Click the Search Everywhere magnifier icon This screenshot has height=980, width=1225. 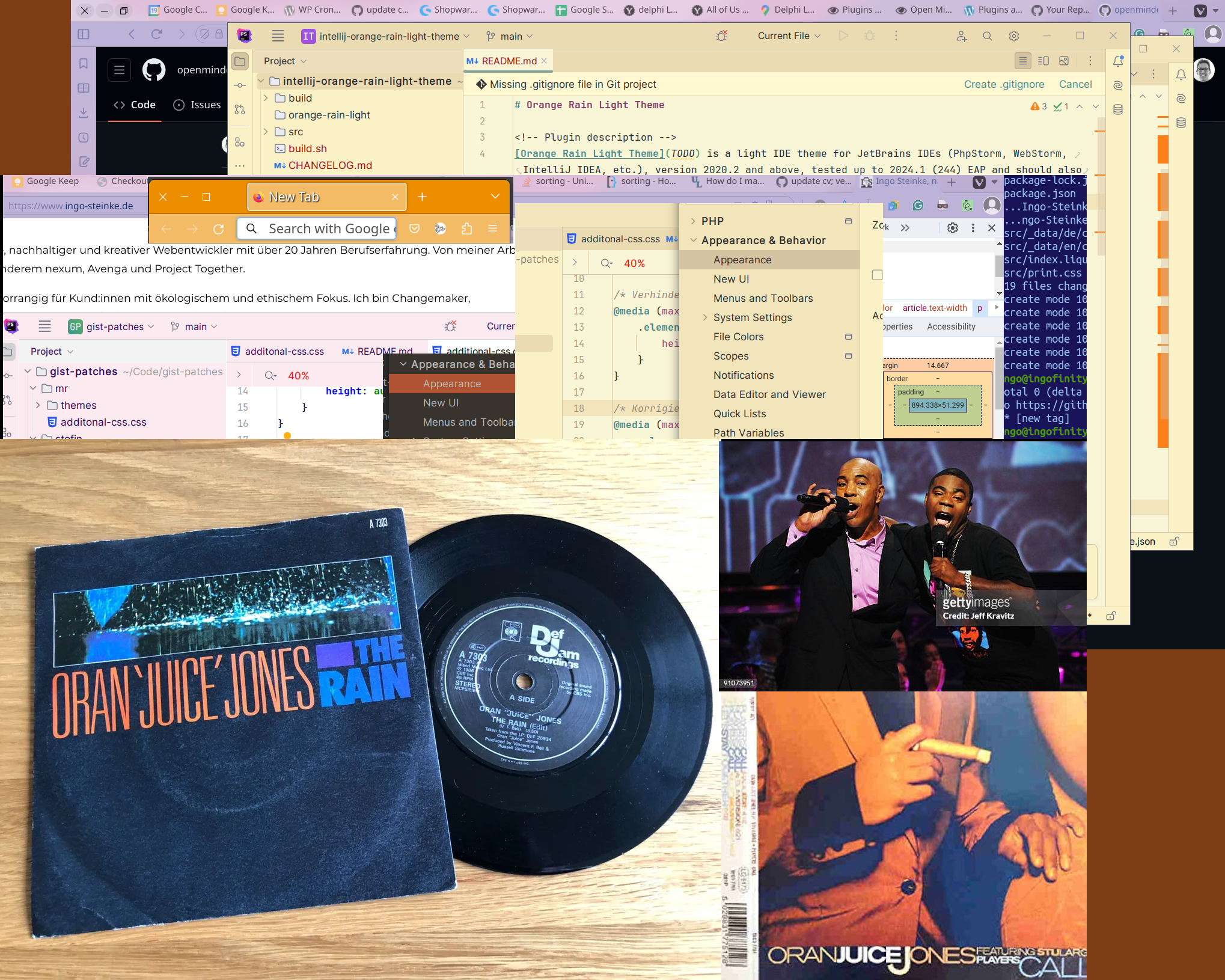(987, 36)
